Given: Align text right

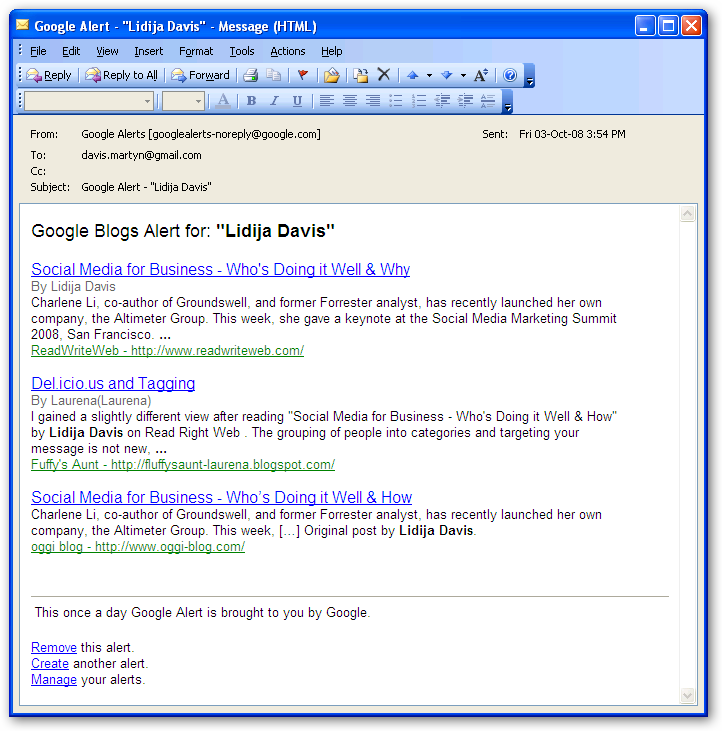Looking at the screenshot, I should click(372, 101).
